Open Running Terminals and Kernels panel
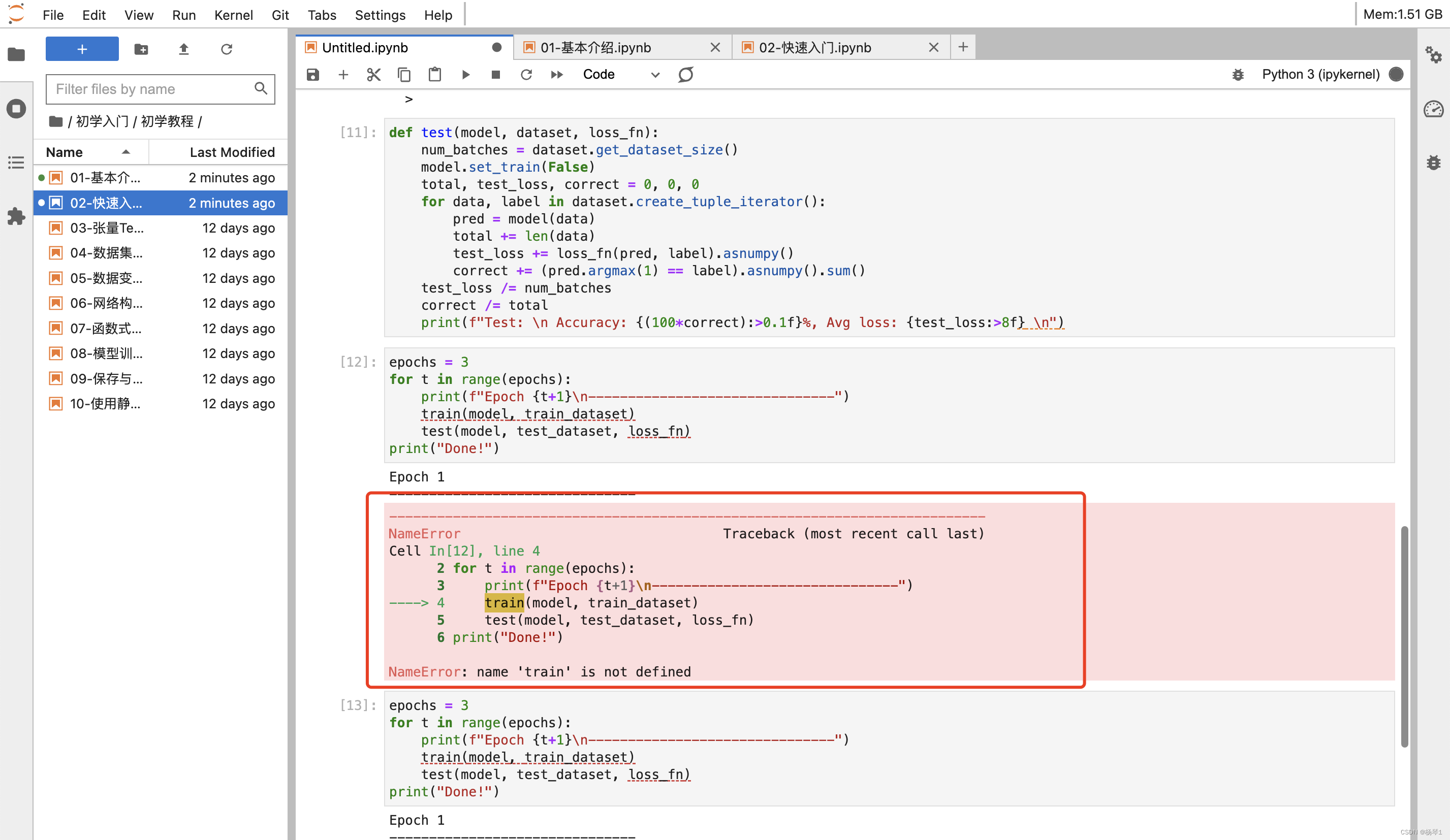The width and height of the screenshot is (1450, 840). click(x=16, y=109)
